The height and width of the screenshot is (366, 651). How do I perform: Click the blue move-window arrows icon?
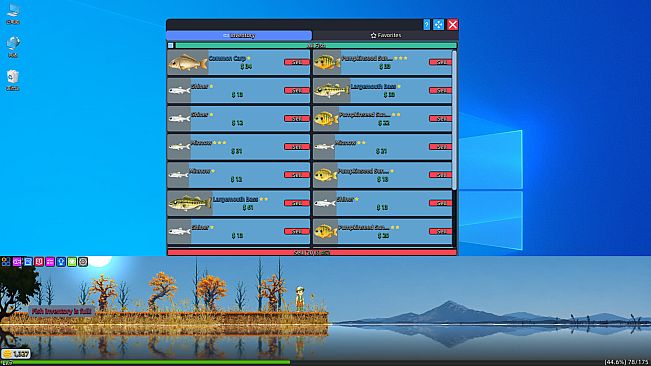(438, 24)
